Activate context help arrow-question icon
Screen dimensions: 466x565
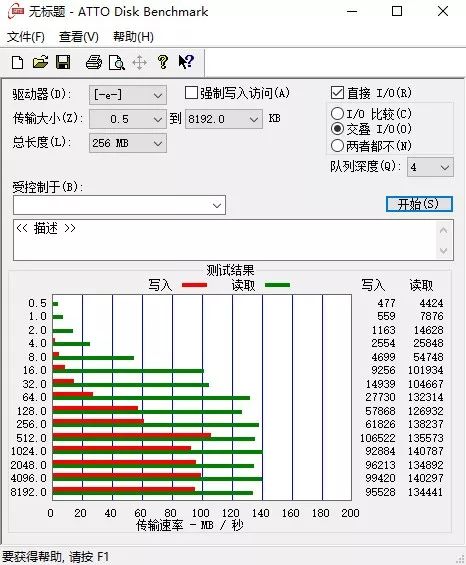(x=186, y=62)
